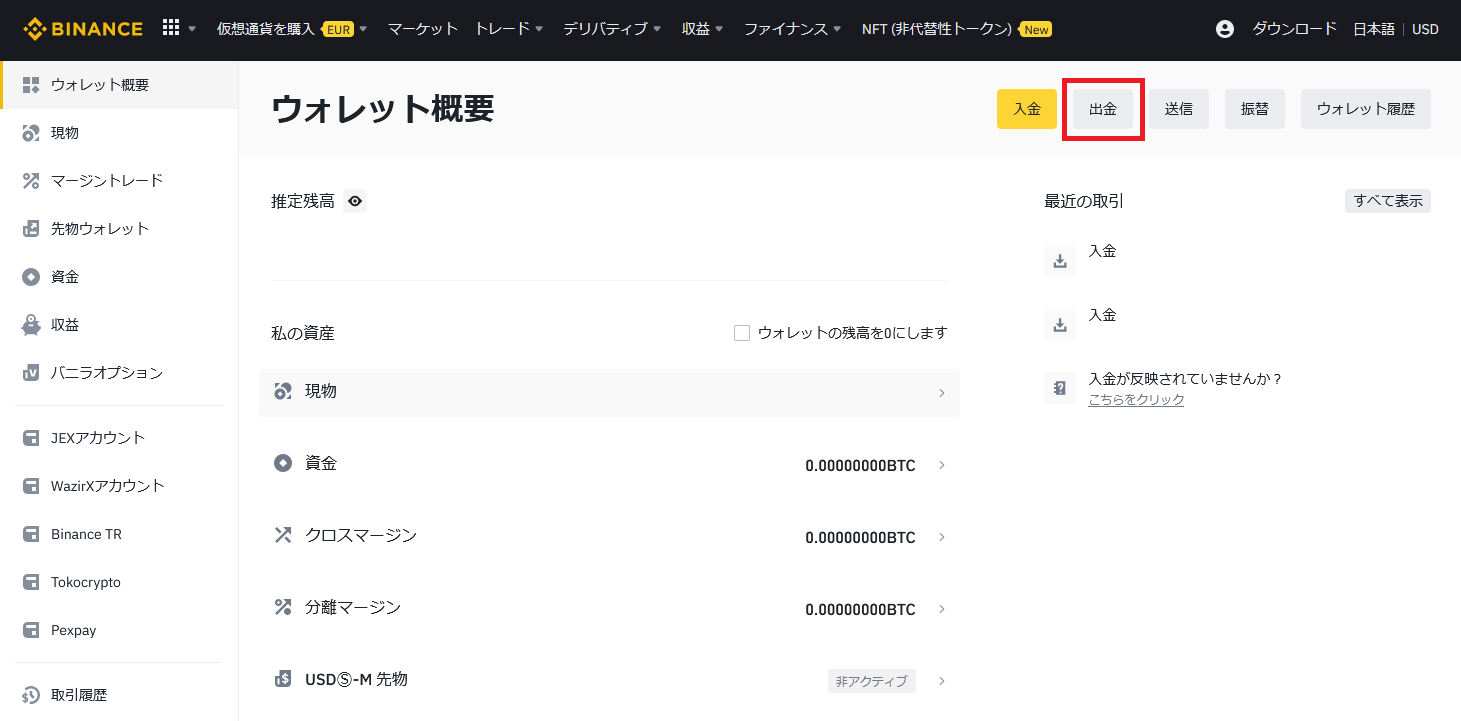Click the 資金 asset row icon

coord(283,463)
